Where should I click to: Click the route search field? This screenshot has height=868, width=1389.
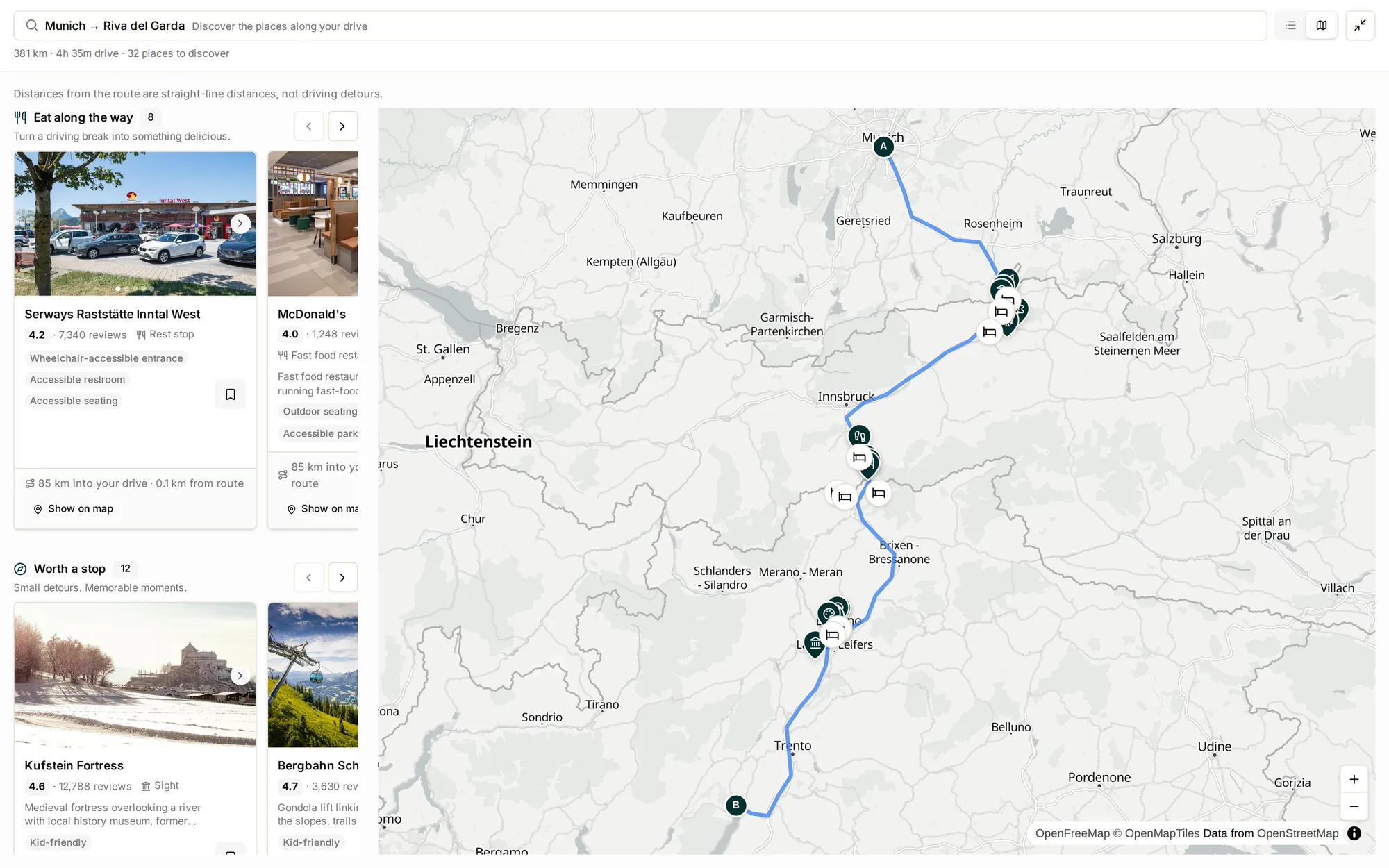[x=640, y=26]
